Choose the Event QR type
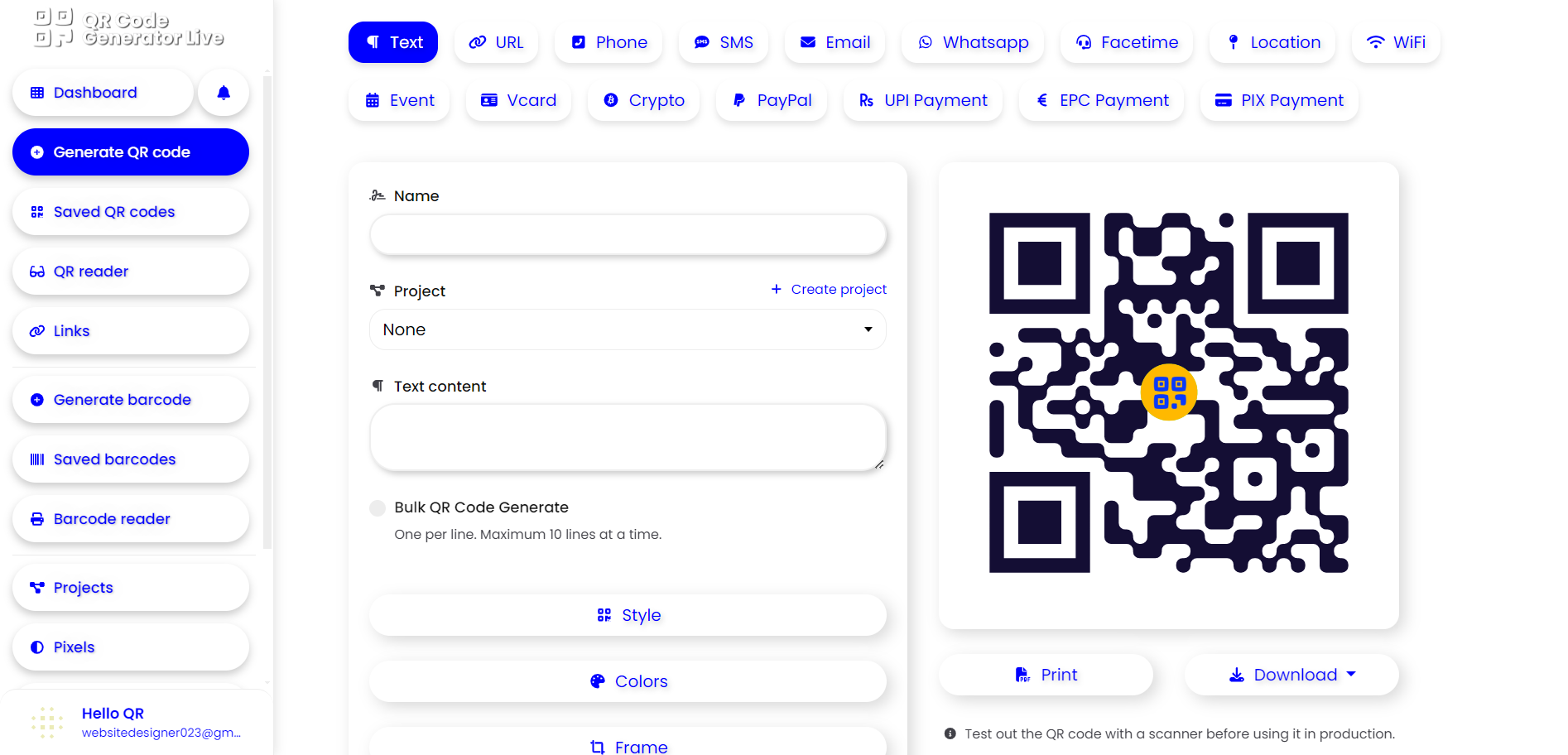 tap(399, 100)
